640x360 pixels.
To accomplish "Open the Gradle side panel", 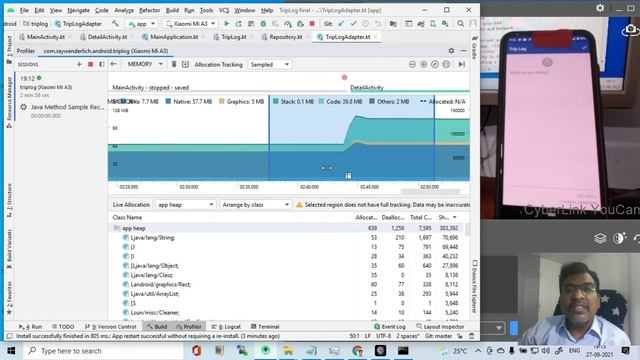I will coord(475,47).
